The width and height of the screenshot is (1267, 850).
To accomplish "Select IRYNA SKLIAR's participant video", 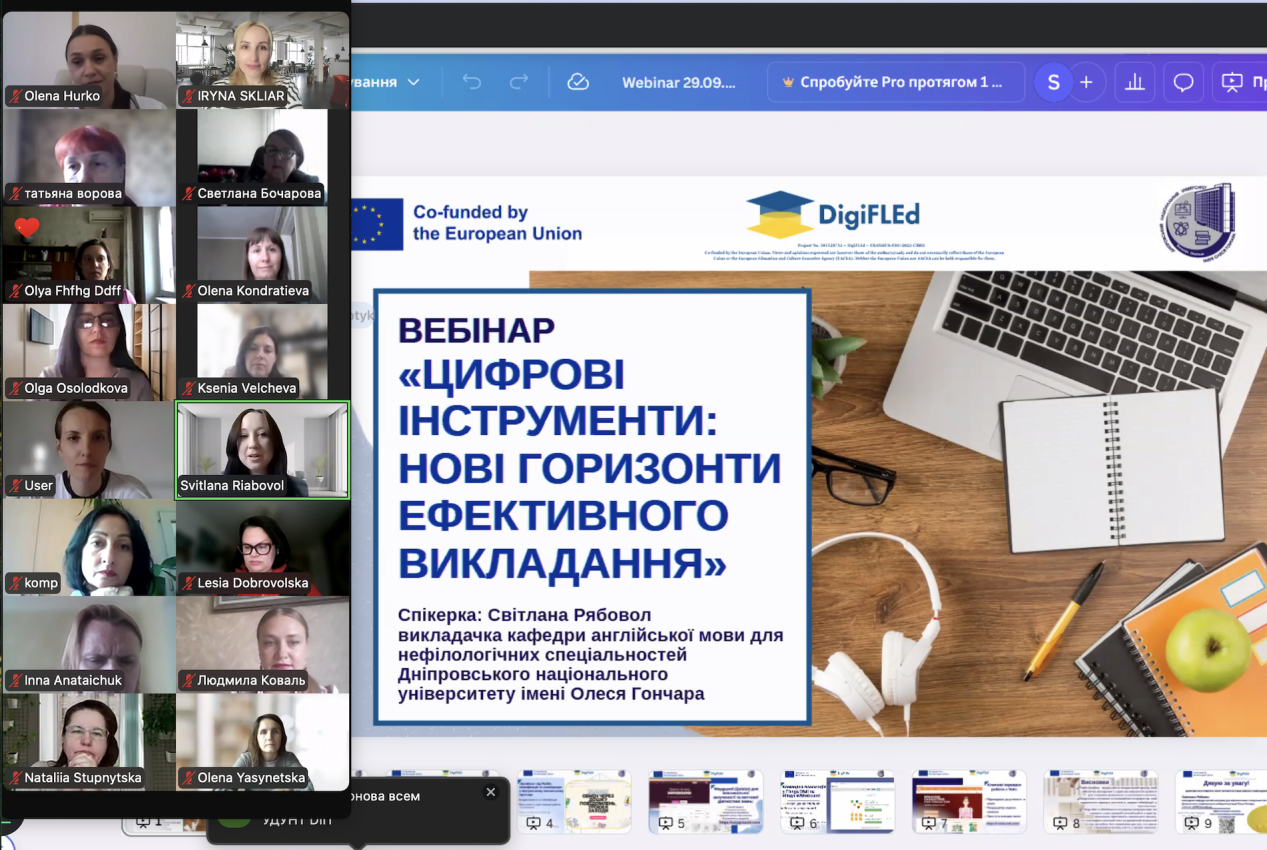I will coord(262,59).
